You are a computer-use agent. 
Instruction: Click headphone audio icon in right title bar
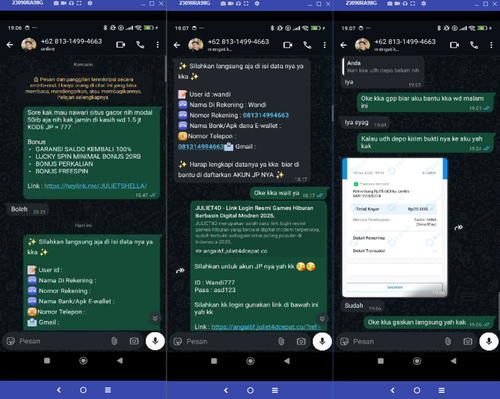pyautogui.click(x=405, y=3)
